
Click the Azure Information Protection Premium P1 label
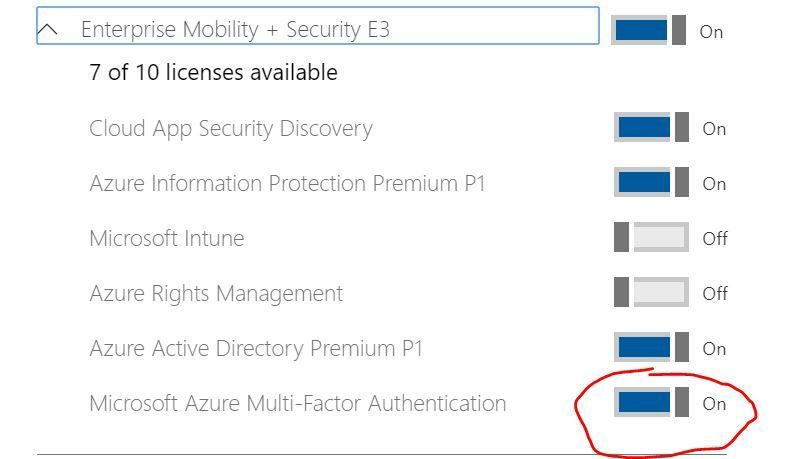[287, 184]
